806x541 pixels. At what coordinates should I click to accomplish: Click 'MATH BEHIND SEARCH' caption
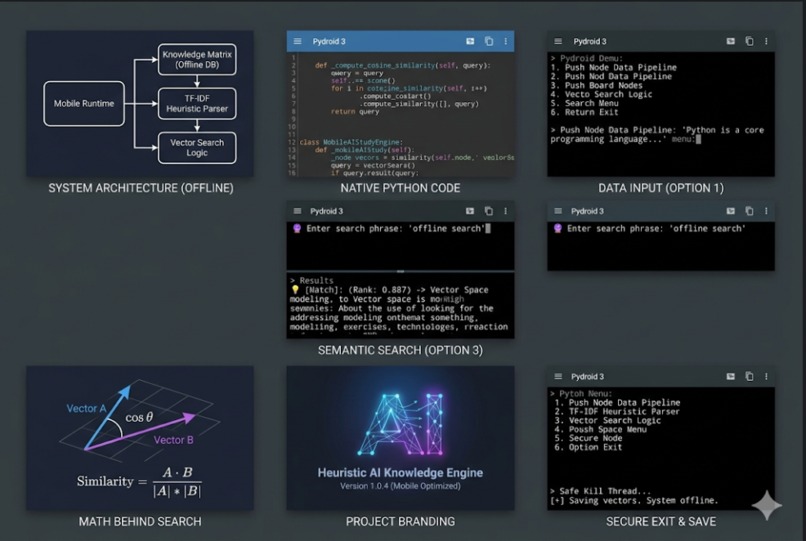click(140, 521)
